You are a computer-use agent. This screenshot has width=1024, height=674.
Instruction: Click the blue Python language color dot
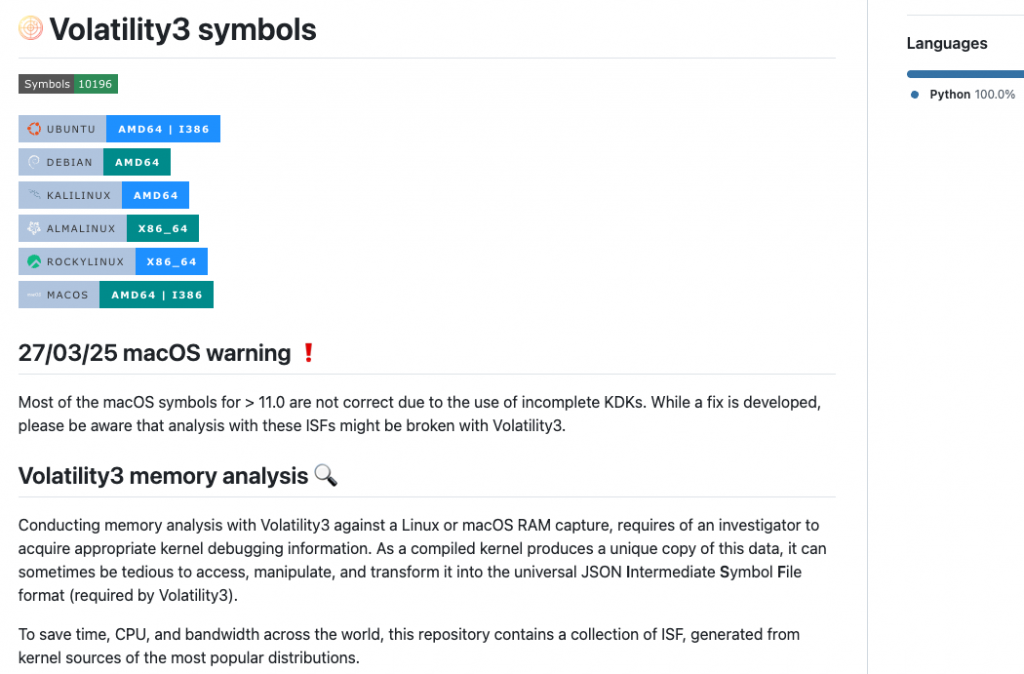click(915, 94)
